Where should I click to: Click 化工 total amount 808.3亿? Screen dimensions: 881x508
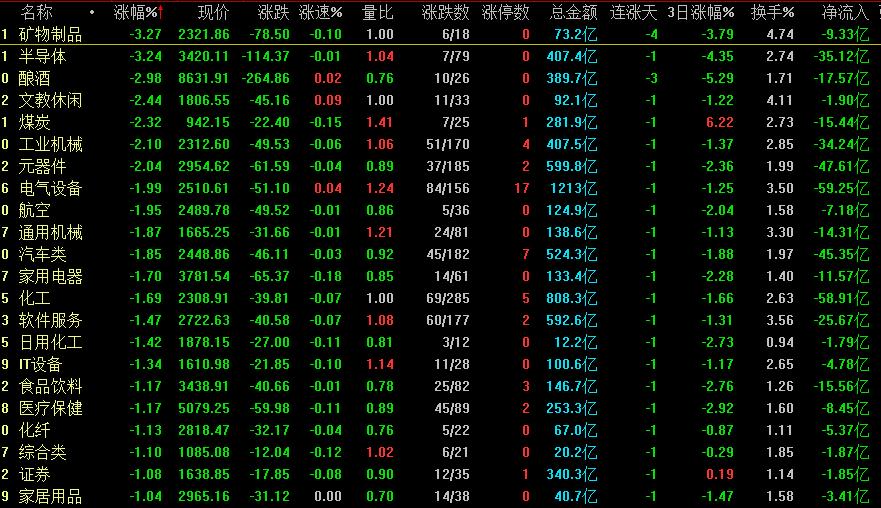(x=571, y=298)
